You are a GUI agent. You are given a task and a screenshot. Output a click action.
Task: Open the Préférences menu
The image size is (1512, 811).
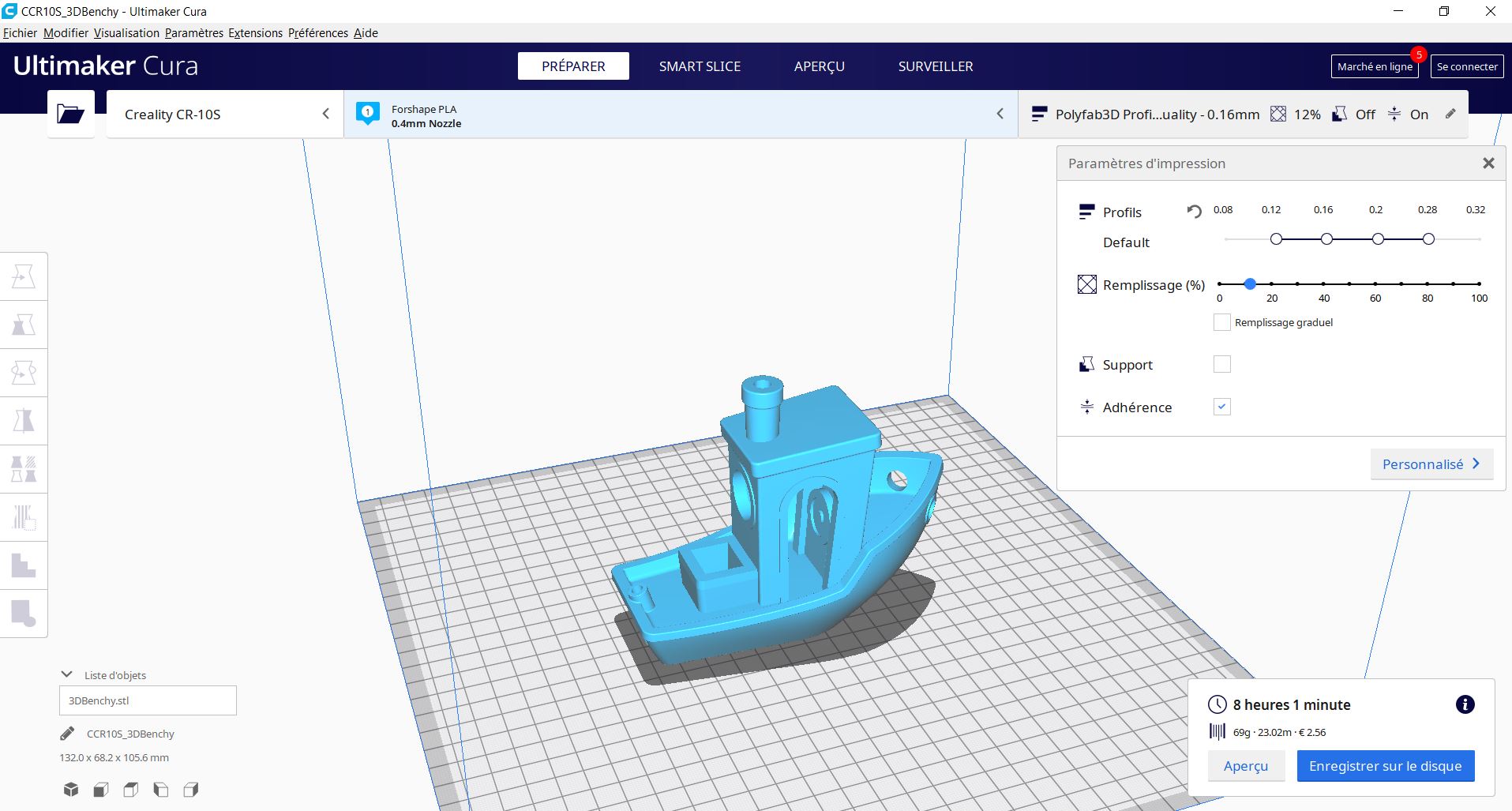pyautogui.click(x=318, y=32)
